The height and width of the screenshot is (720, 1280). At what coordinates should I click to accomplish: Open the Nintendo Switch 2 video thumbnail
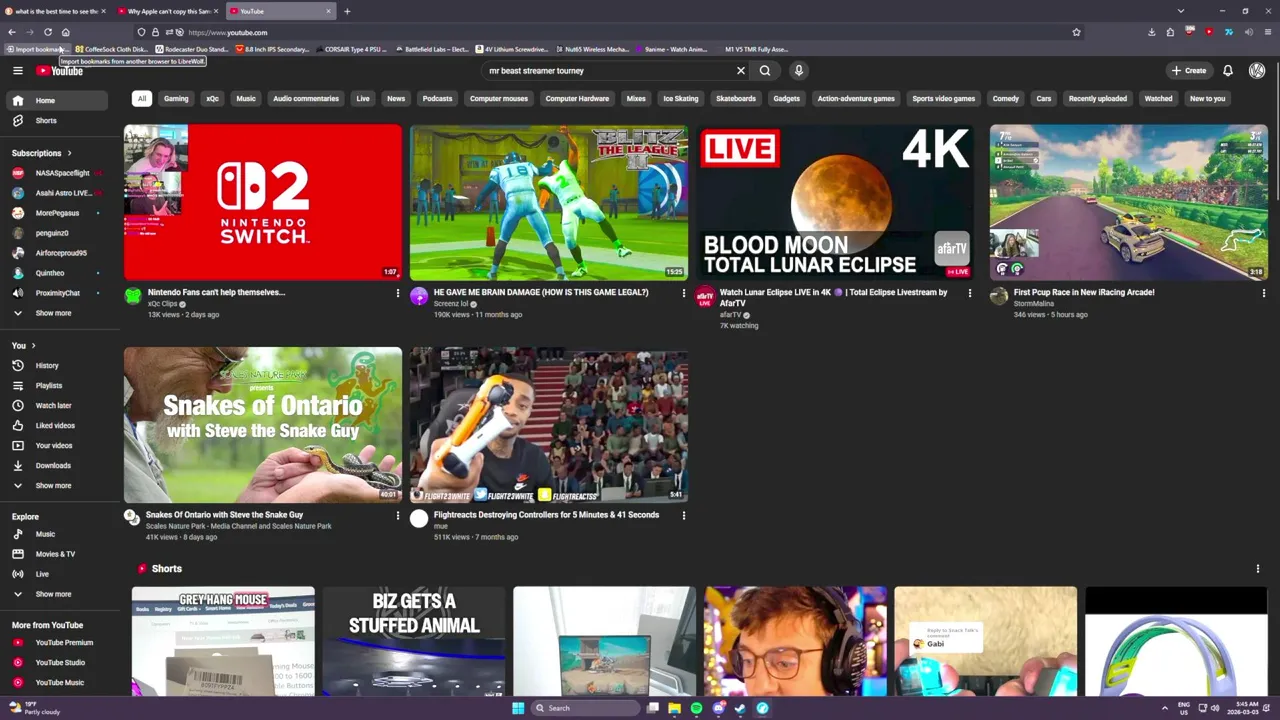tap(263, 202)
